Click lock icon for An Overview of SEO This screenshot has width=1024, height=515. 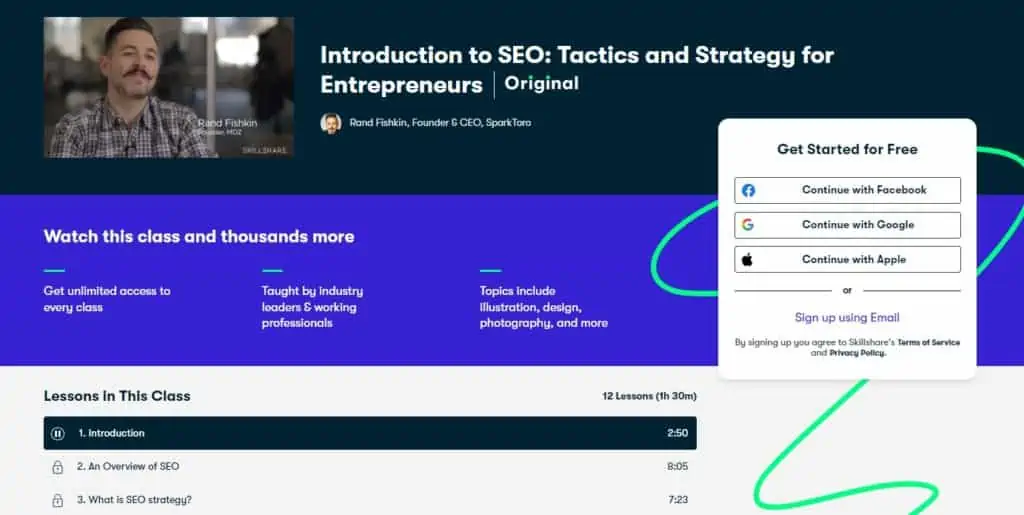point(57,467)
